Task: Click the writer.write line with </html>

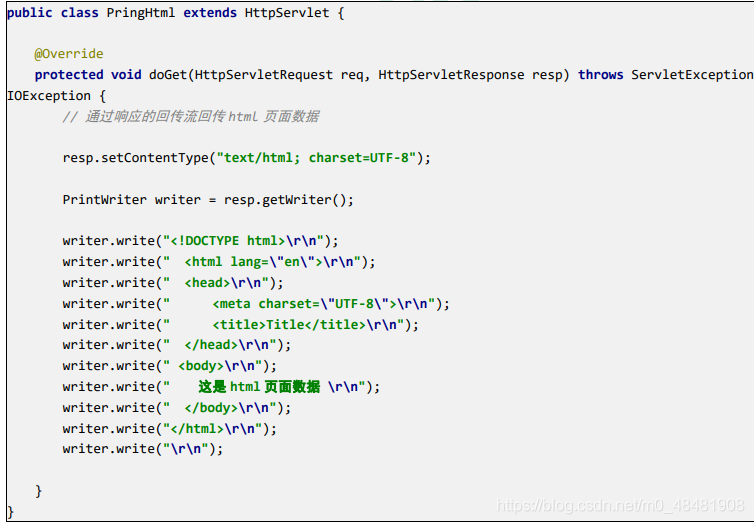Action: [170, 429]
